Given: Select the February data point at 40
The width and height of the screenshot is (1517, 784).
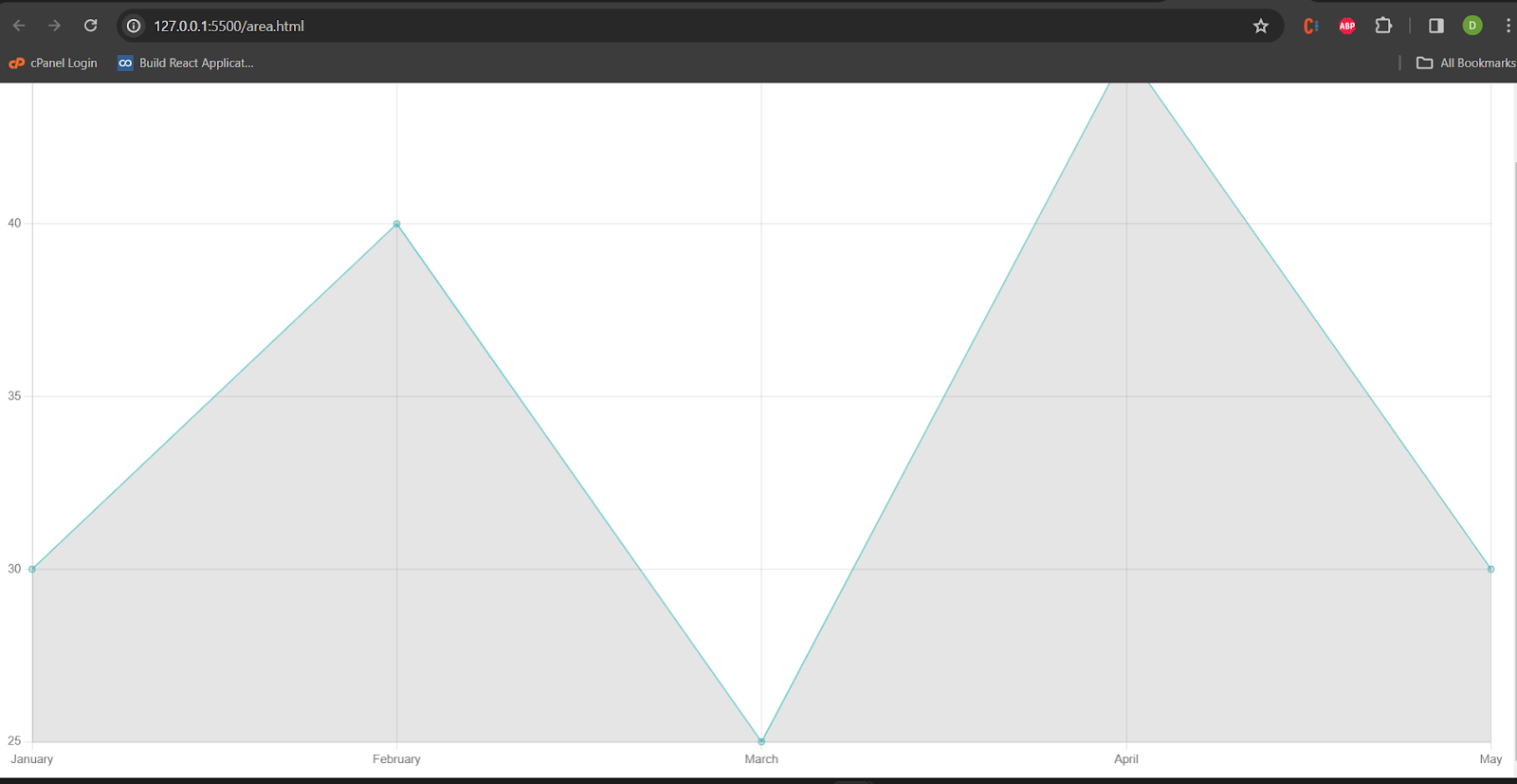Looking at the screenshot, I should pyautogui.click(x=396, y=224).
